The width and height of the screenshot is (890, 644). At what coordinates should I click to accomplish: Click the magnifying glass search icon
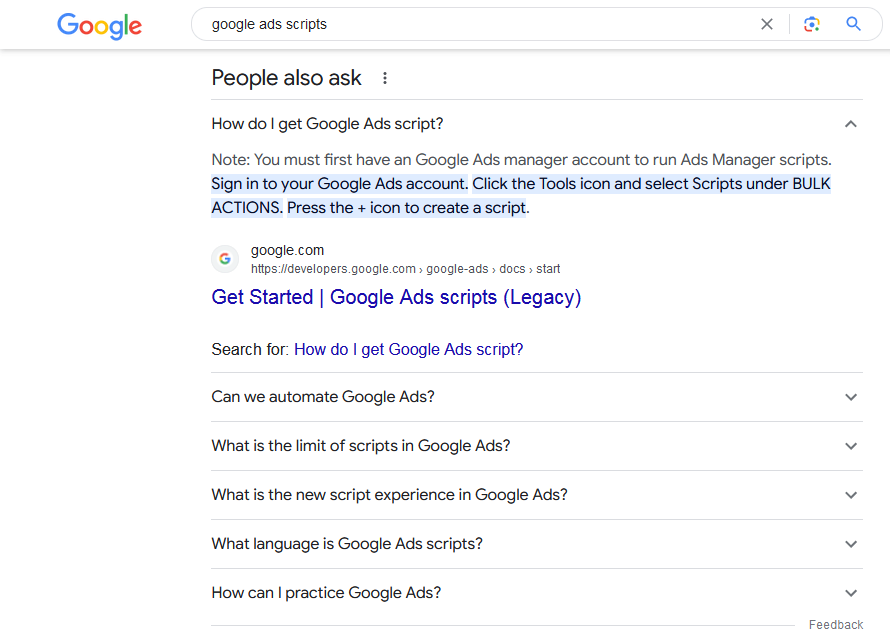pos(853,24)
